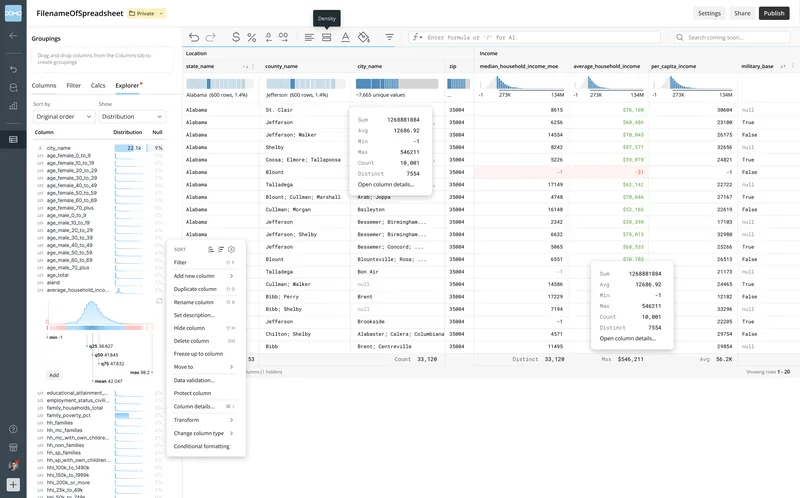Go back with the sidebar arrow icon
This screenshot has width=800, height=498.
(13, 36)
